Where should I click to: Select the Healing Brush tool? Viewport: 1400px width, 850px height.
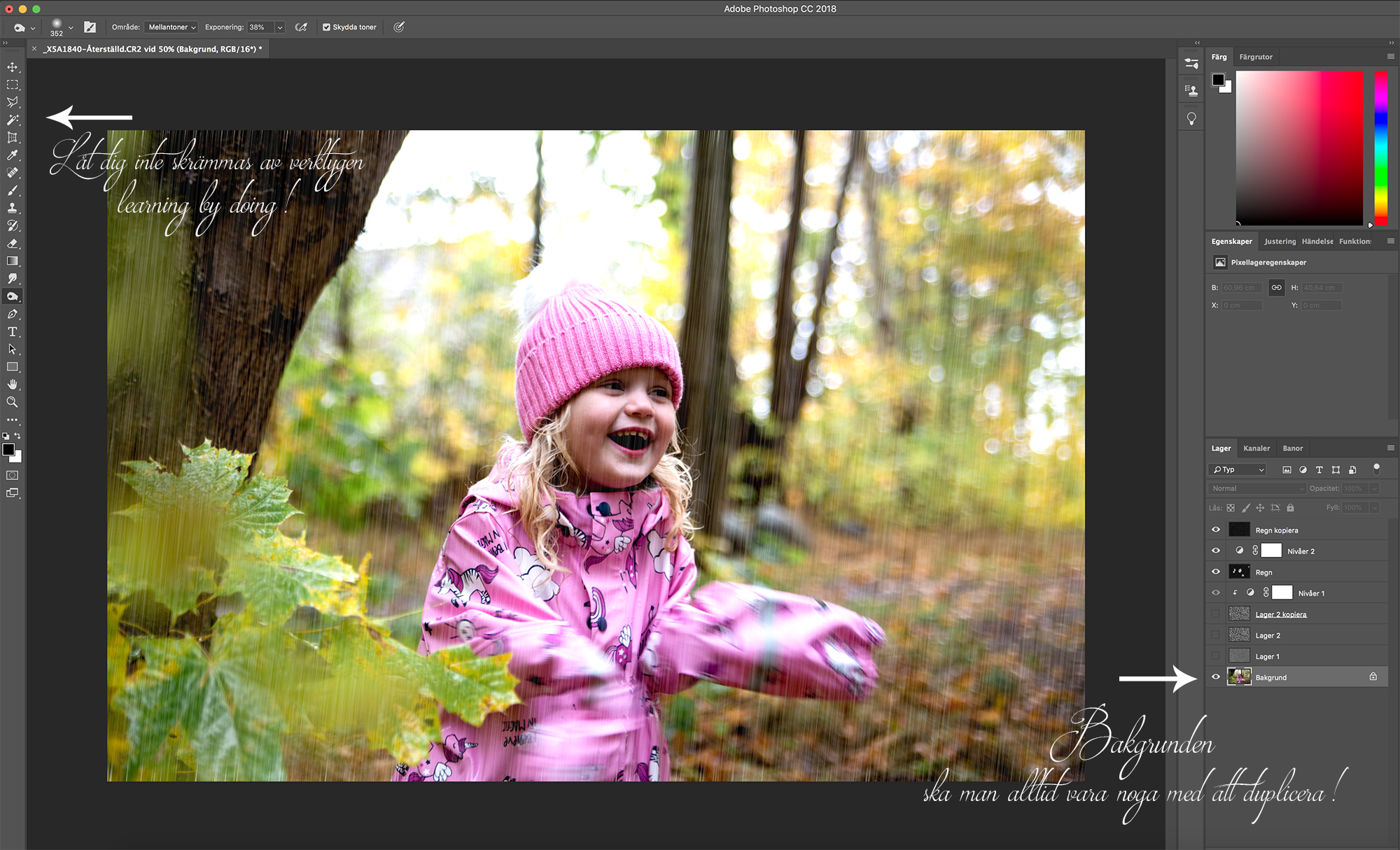(x=13, y=173)
